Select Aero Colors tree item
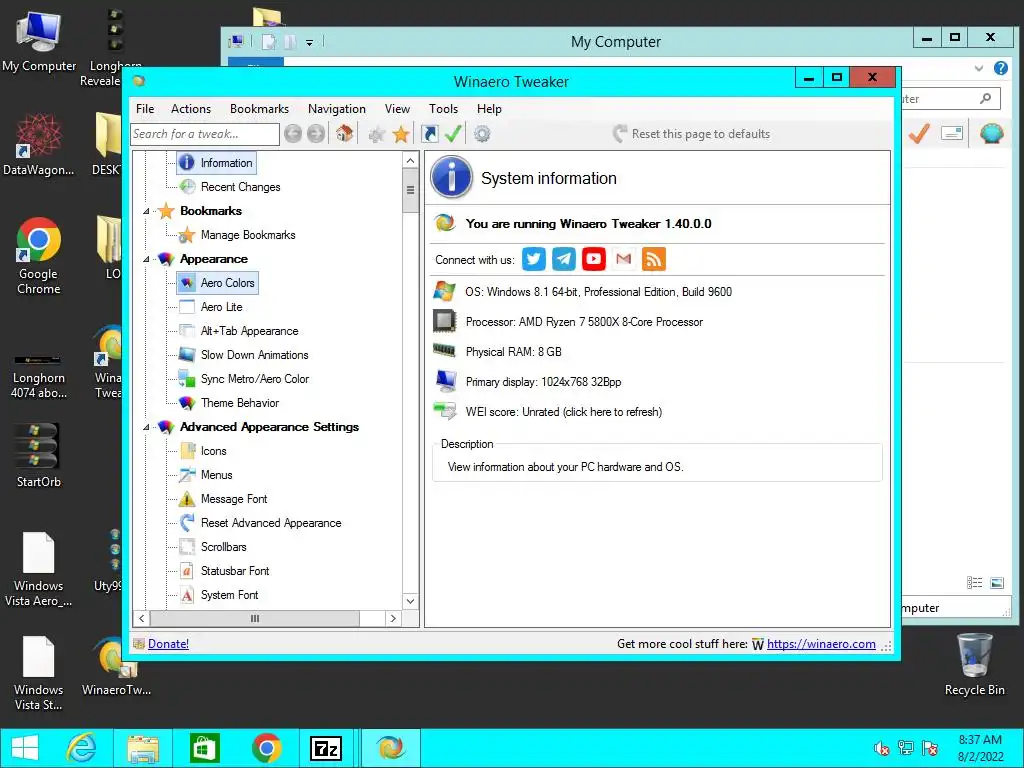This screenshot has height=768, width=1024. (x=217, y=283)
